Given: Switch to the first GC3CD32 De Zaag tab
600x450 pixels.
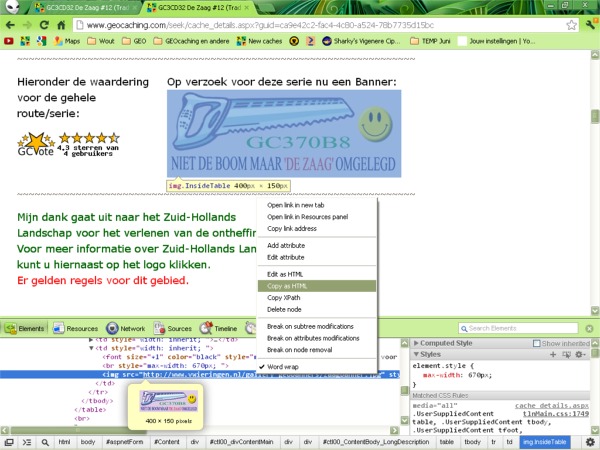Looking at the screenshot, I should (x=86, y=7).
